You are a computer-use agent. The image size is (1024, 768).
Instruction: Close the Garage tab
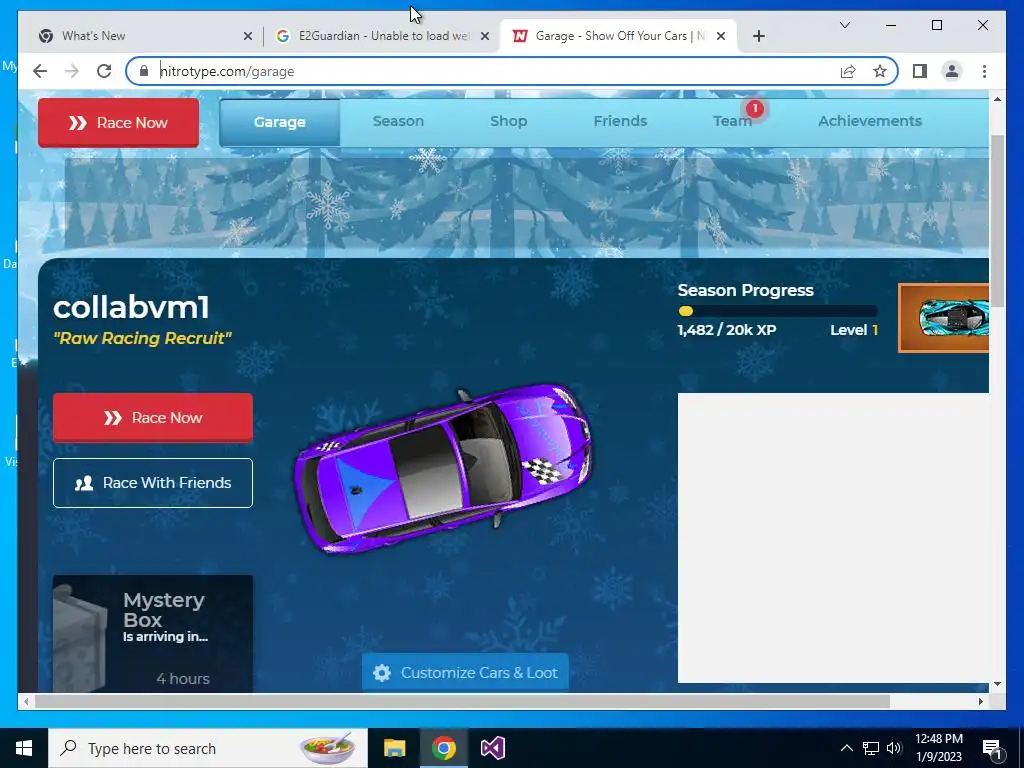click(x=721, y=36)
